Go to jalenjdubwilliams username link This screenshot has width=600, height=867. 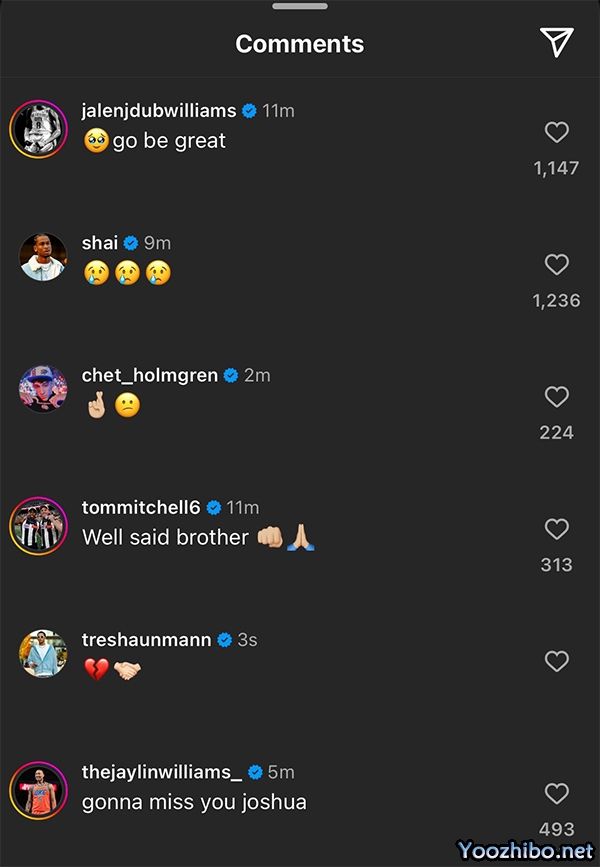159,110
